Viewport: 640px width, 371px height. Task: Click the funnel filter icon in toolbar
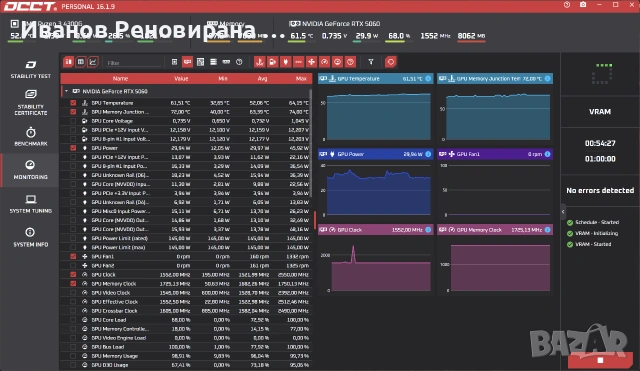click(371, 62)
